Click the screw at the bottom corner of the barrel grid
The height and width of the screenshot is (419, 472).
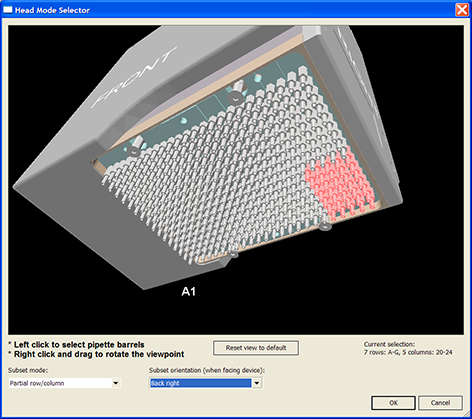pos(234,254)
